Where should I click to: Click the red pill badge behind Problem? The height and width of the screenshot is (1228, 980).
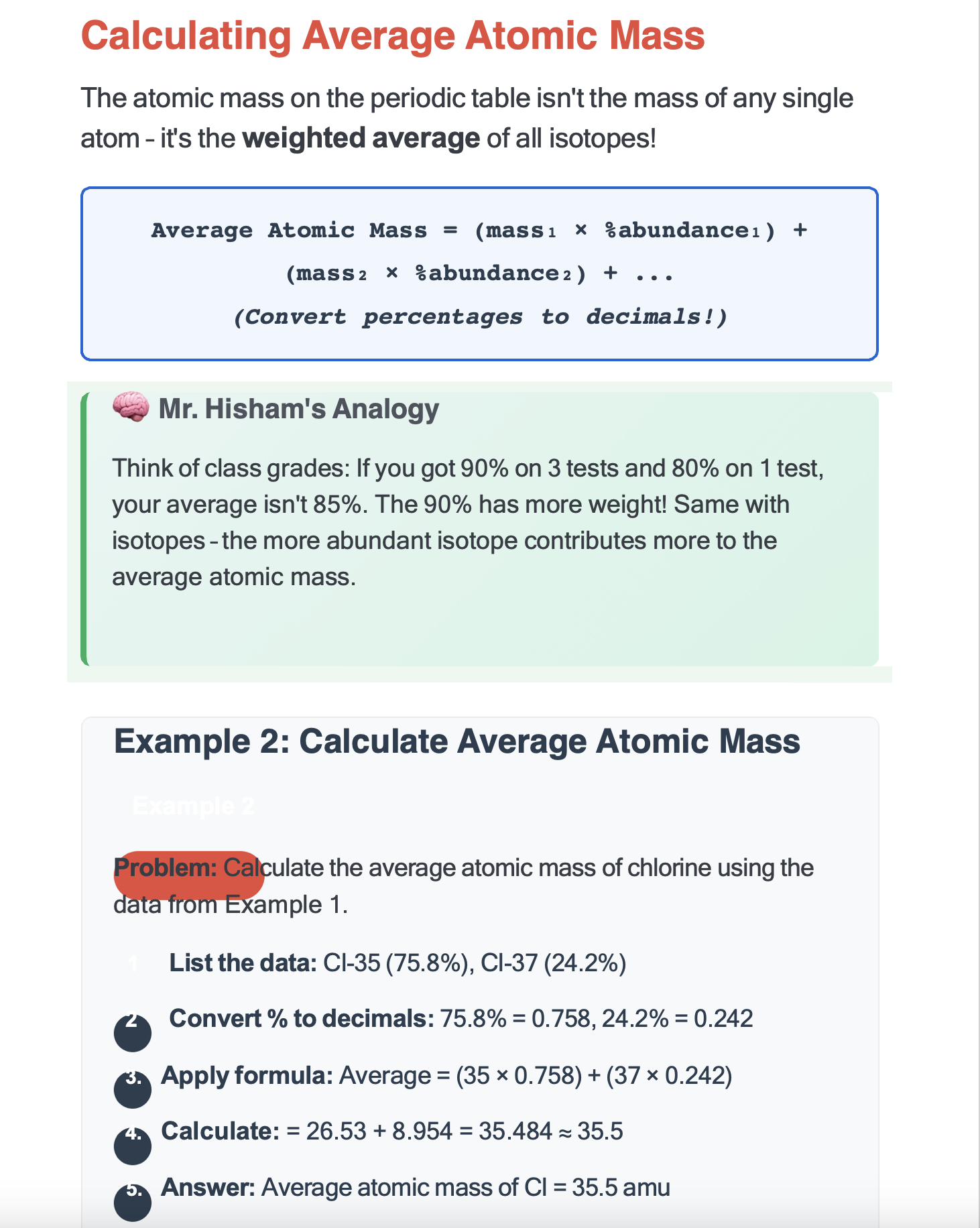(189, 875)
